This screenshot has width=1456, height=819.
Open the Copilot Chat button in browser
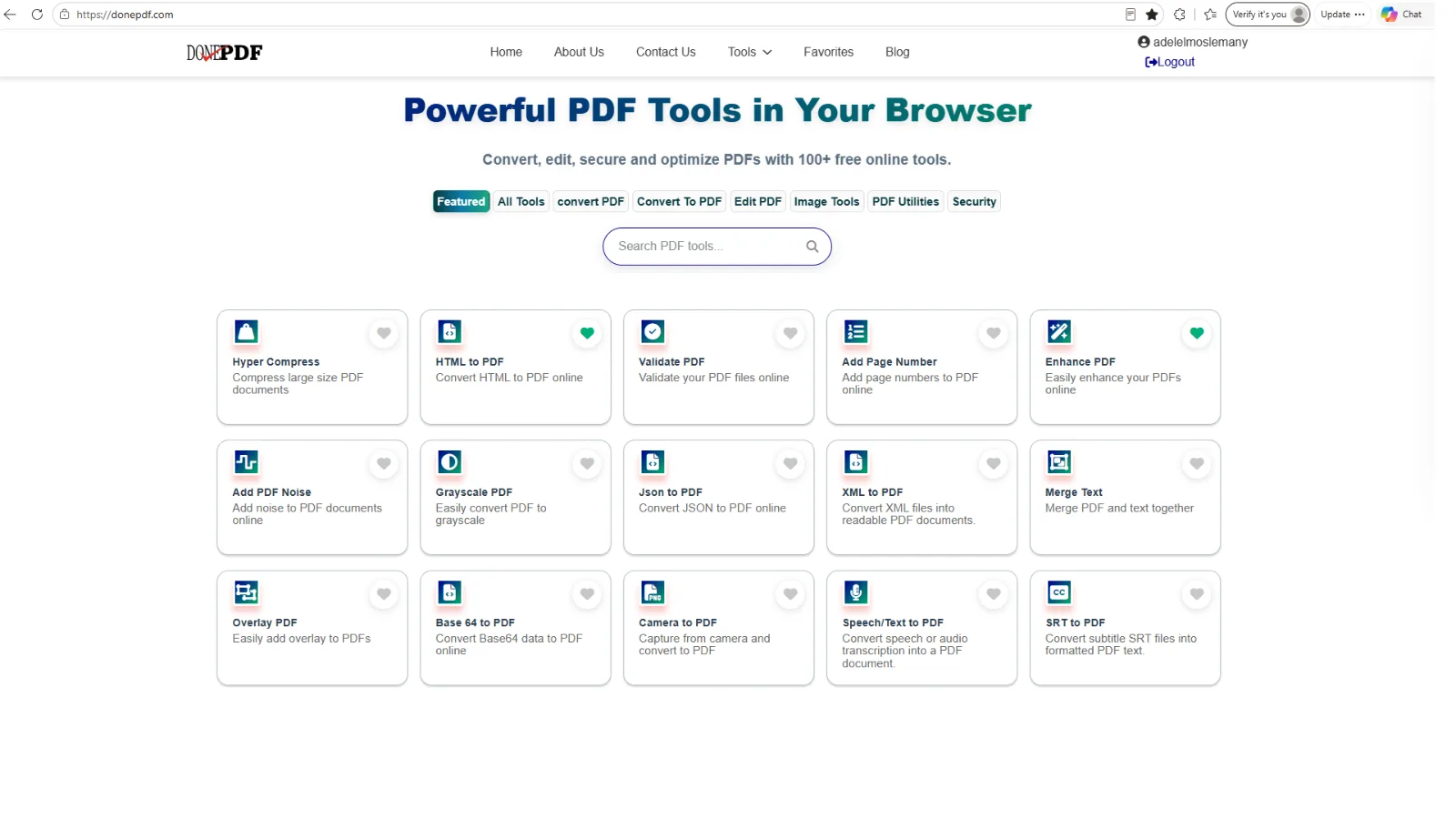(1401, 15)
